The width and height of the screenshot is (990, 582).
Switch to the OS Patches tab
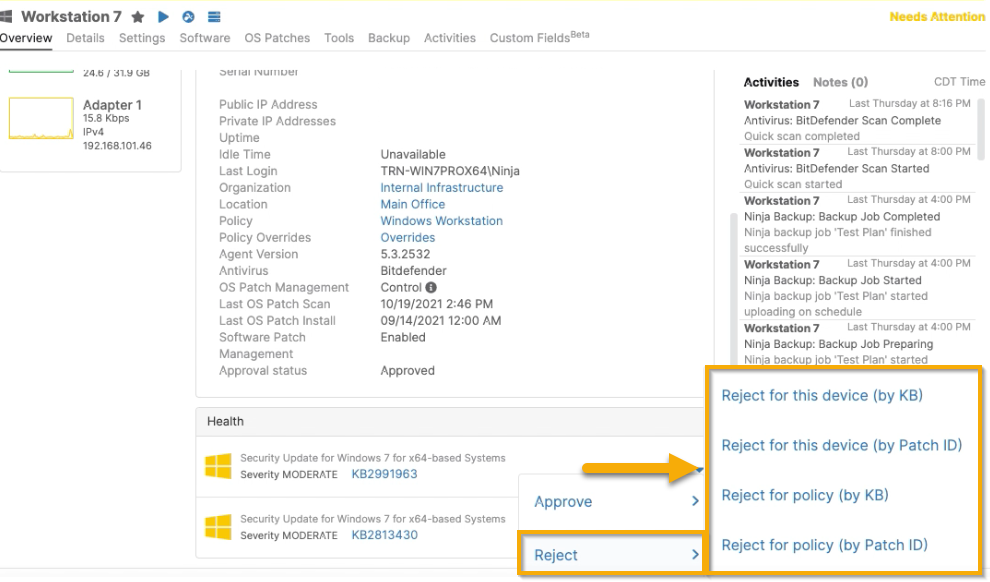277,38
